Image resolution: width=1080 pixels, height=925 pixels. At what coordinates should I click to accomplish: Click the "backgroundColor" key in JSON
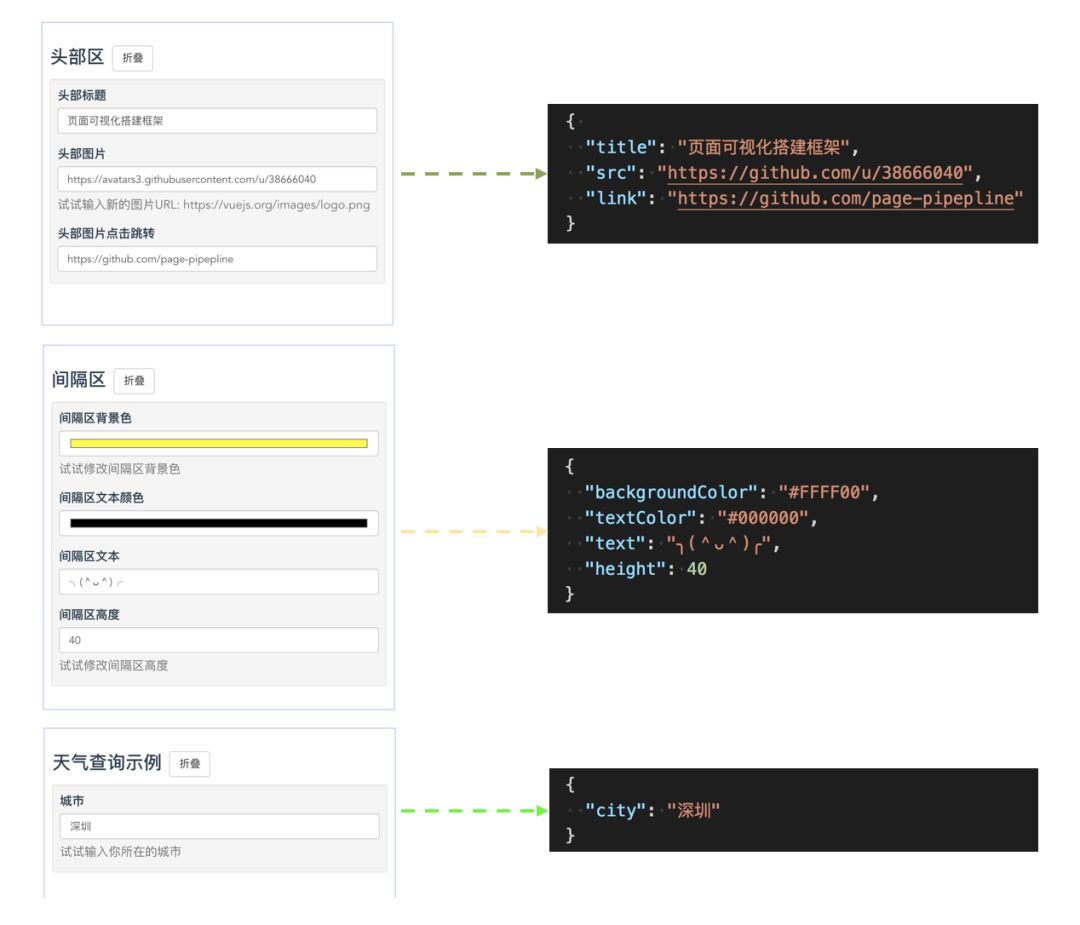click(x=672, y=492)
